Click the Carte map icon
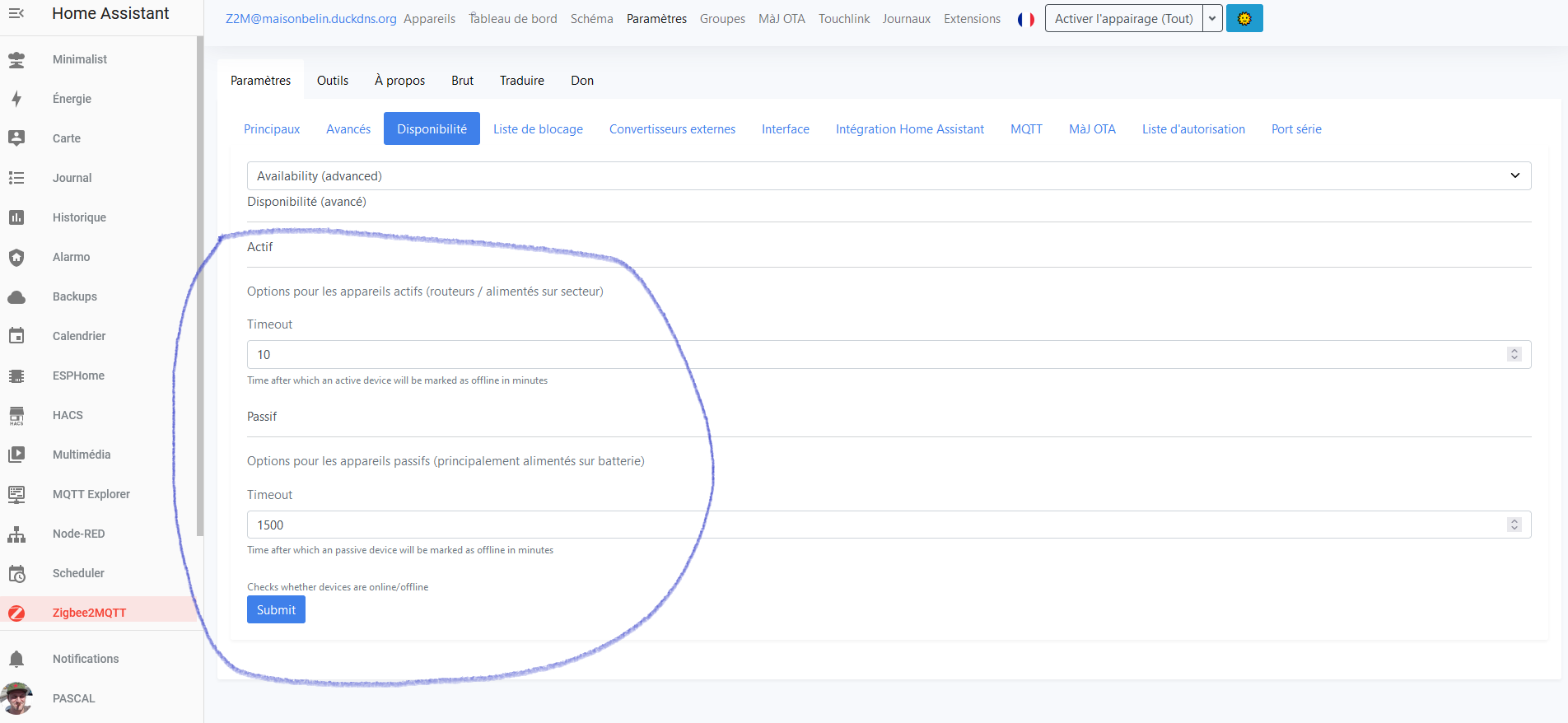The height and width of the screenshot is (723, 1568). 16,138
